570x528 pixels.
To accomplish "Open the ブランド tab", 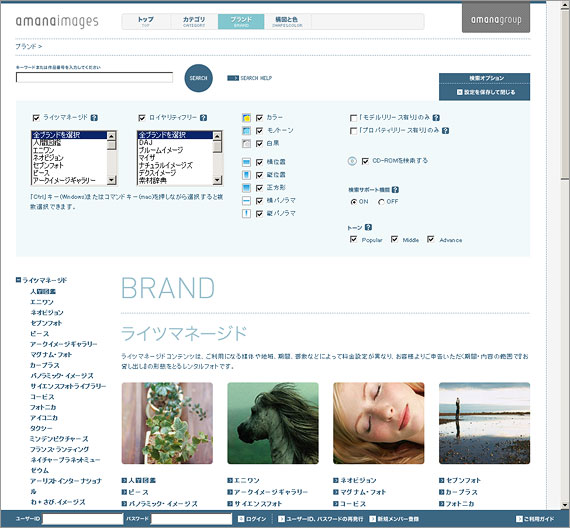I will 241,21.
